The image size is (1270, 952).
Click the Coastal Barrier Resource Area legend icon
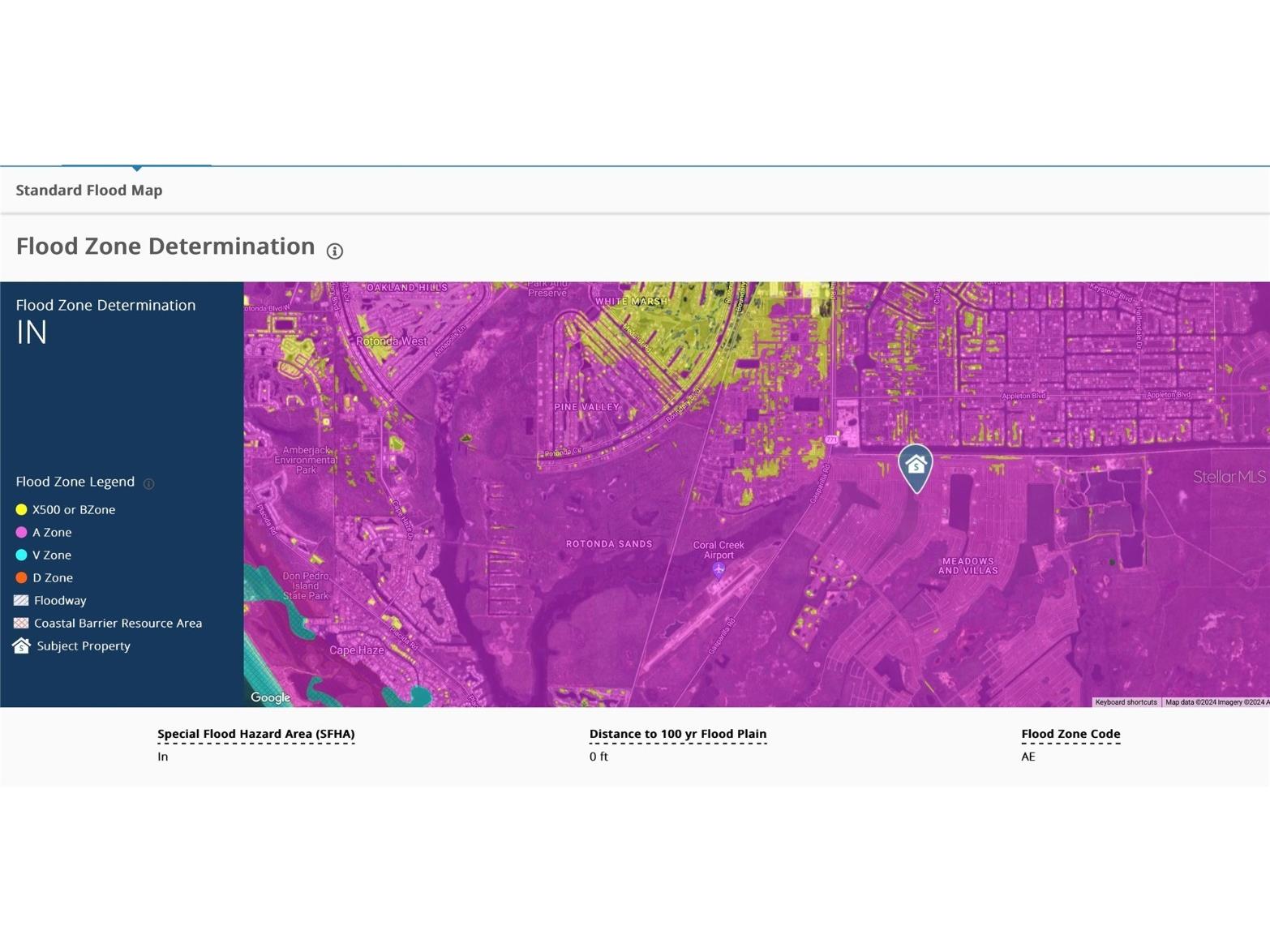[22, 623]
